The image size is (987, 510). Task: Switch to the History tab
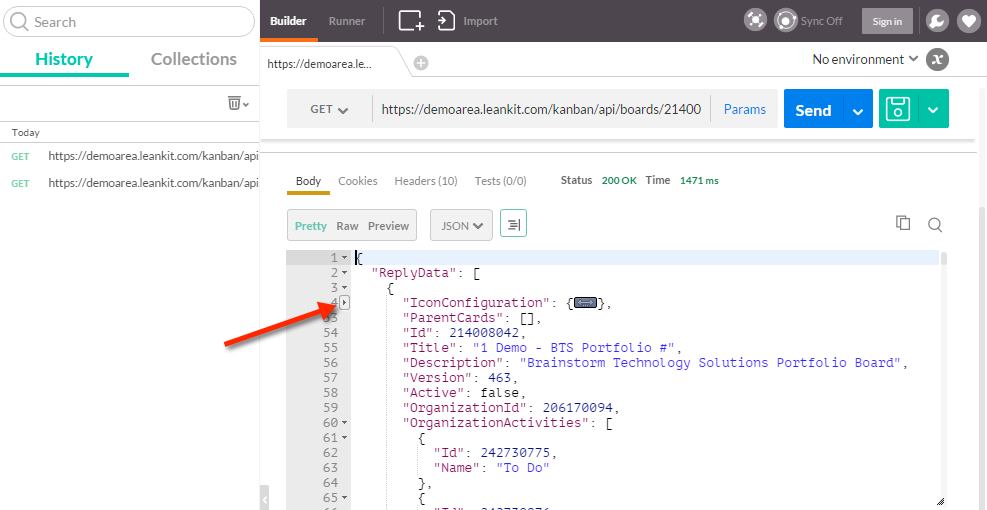point(64,59)
